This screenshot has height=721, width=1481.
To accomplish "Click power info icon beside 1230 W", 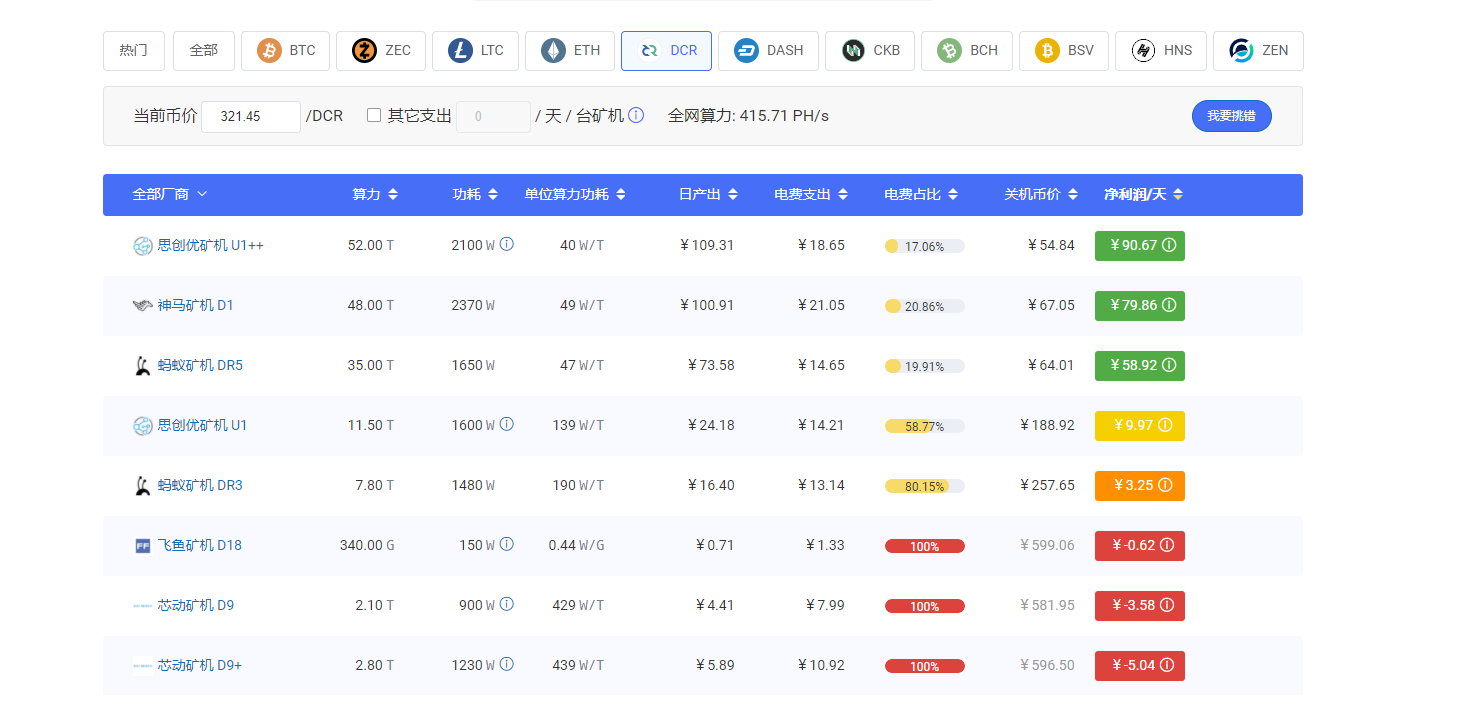I will coord(506,664).
